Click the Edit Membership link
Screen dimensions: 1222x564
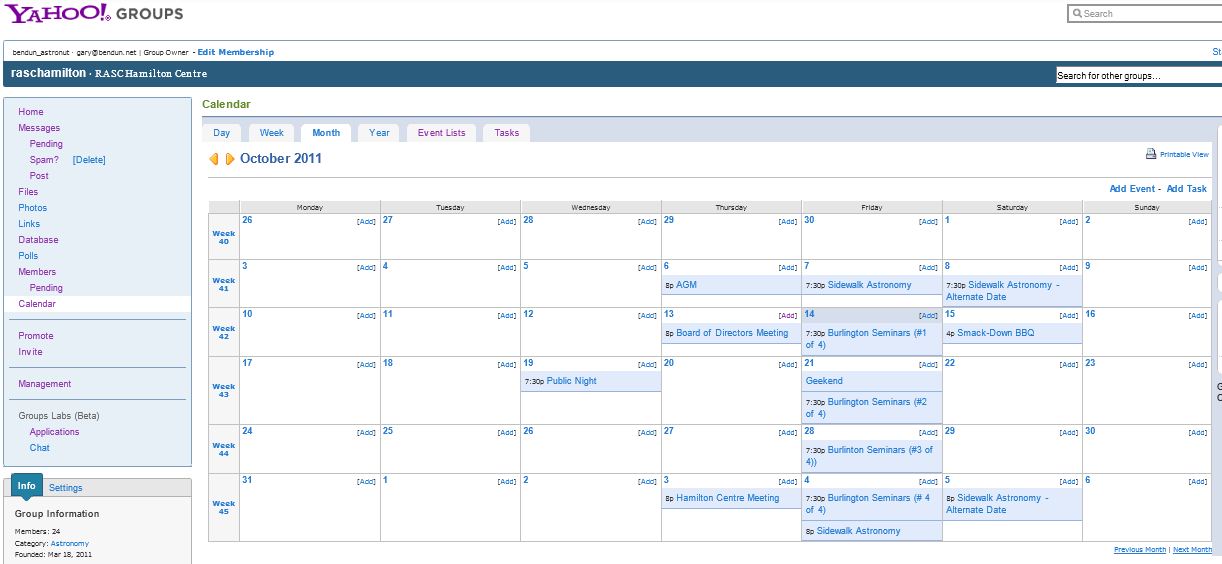pyautogui.click(x=235, y=52)
